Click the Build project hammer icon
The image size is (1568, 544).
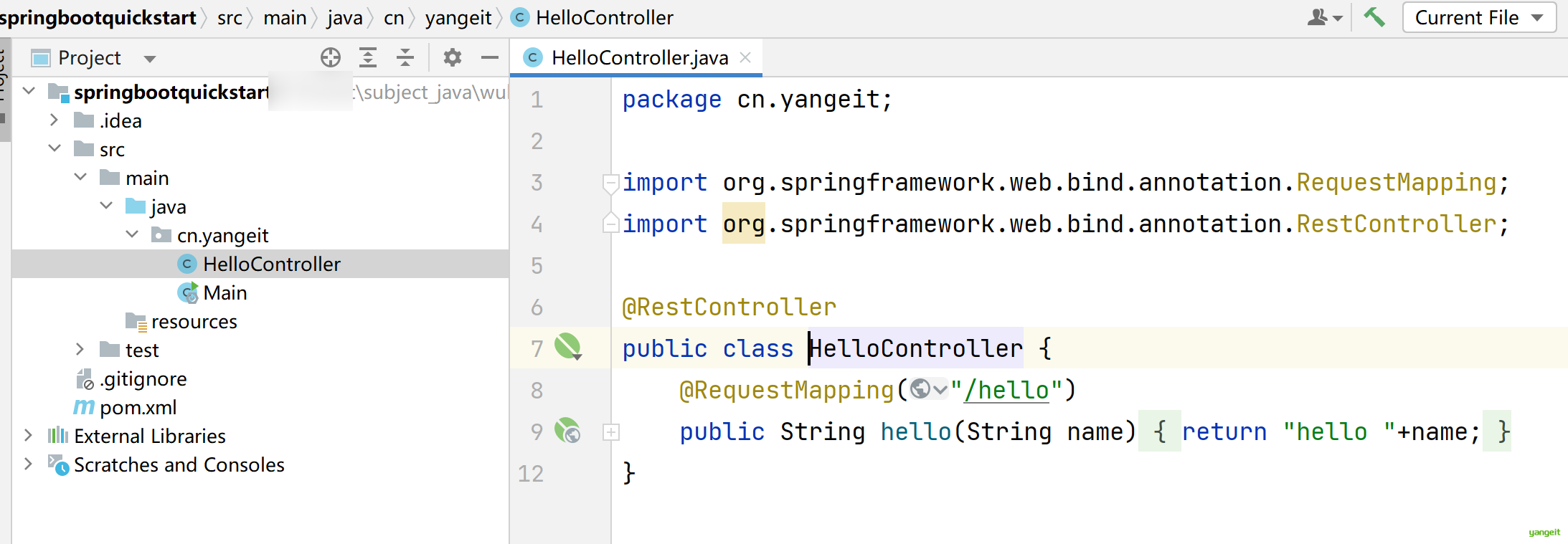click(1374, 17)
